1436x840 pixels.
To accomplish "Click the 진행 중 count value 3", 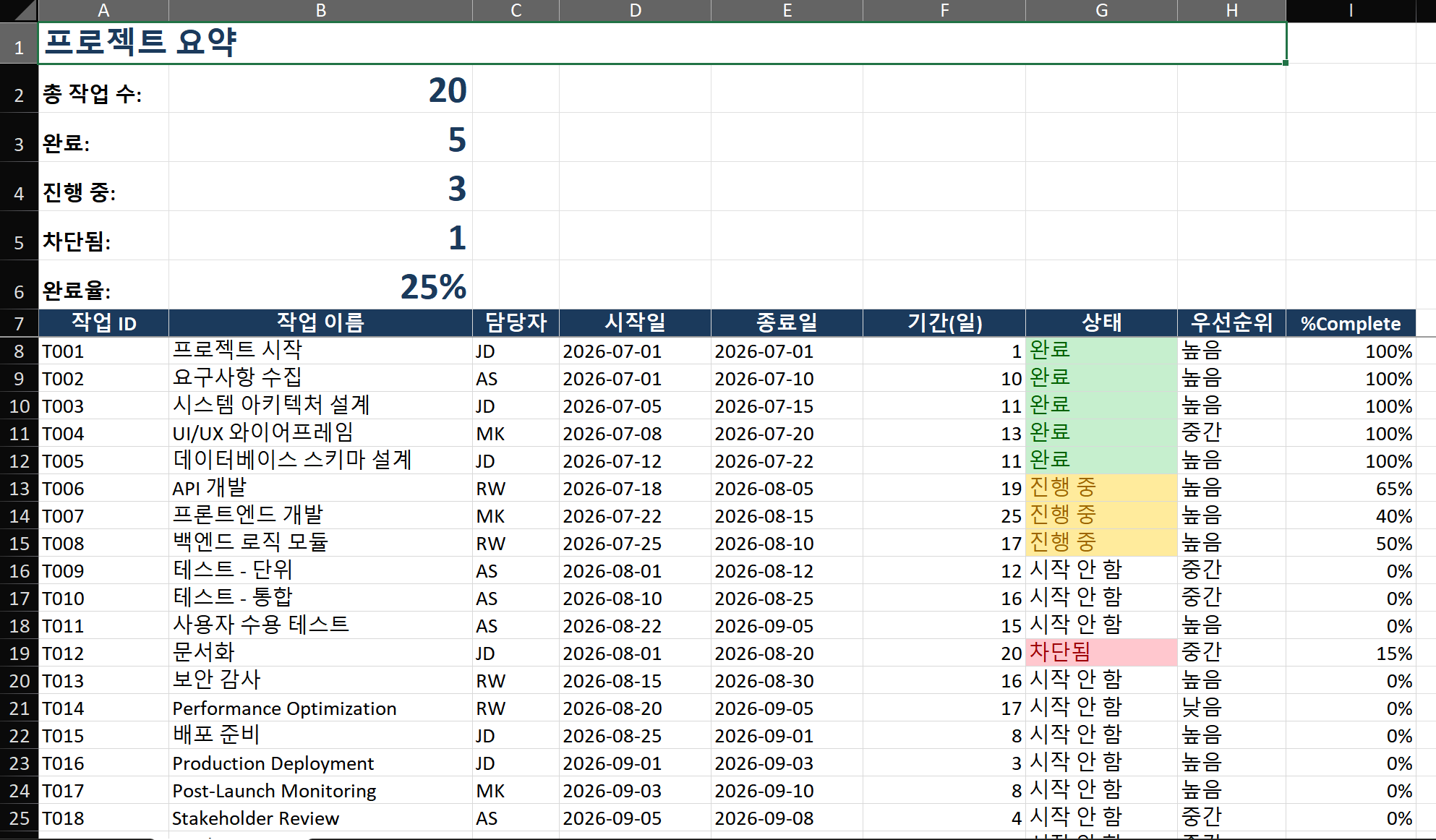I will tap(320, 187).
